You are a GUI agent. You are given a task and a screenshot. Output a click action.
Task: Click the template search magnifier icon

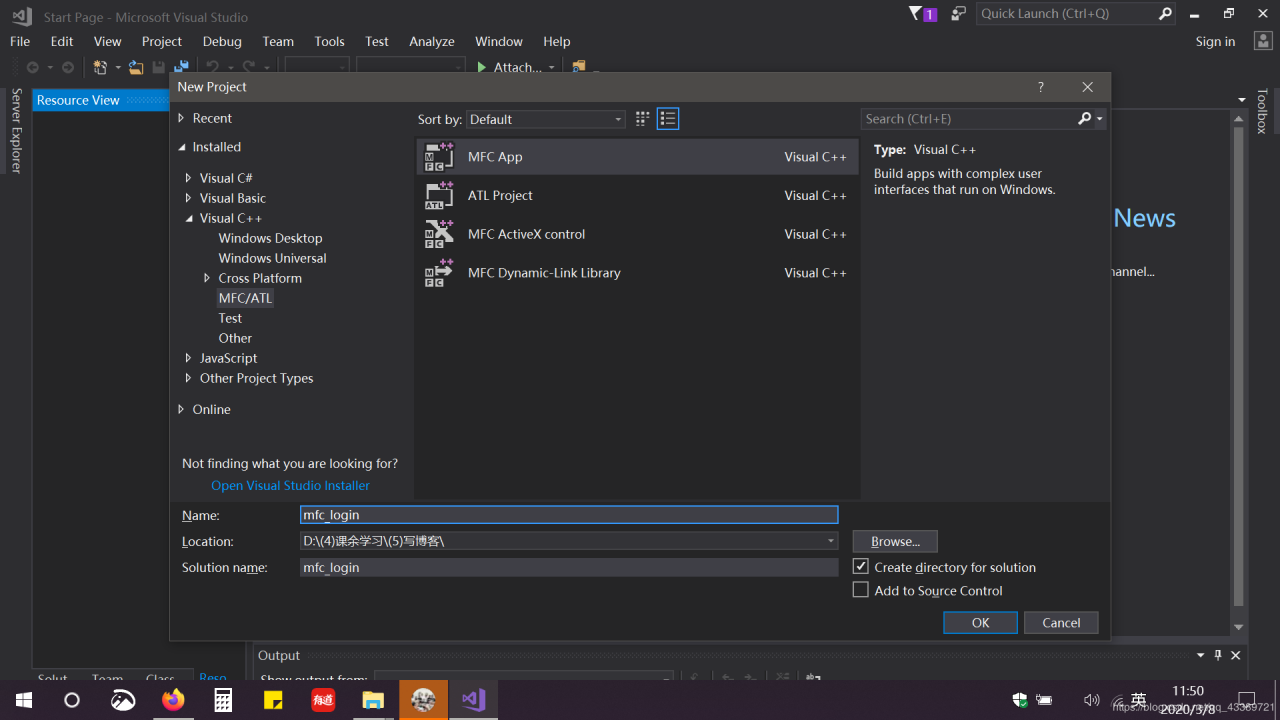(x=1085, y=119)
